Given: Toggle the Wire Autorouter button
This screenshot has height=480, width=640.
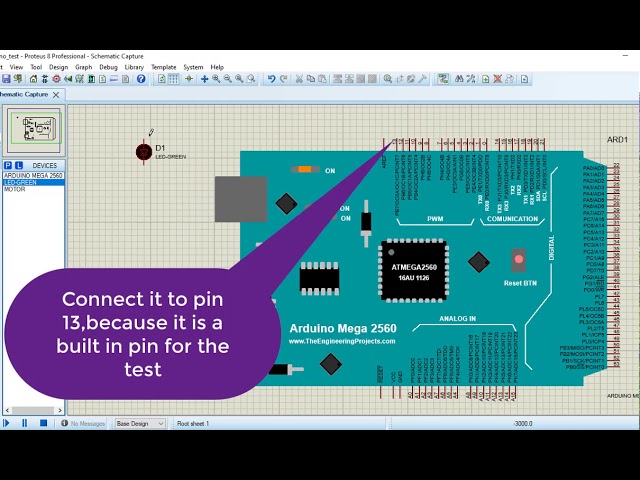Looking at the screenshot, I should click(x=443, y=79).
